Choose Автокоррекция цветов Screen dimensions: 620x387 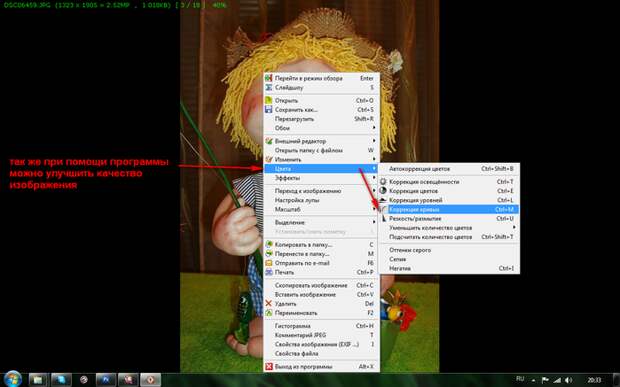tap(449, 169)
